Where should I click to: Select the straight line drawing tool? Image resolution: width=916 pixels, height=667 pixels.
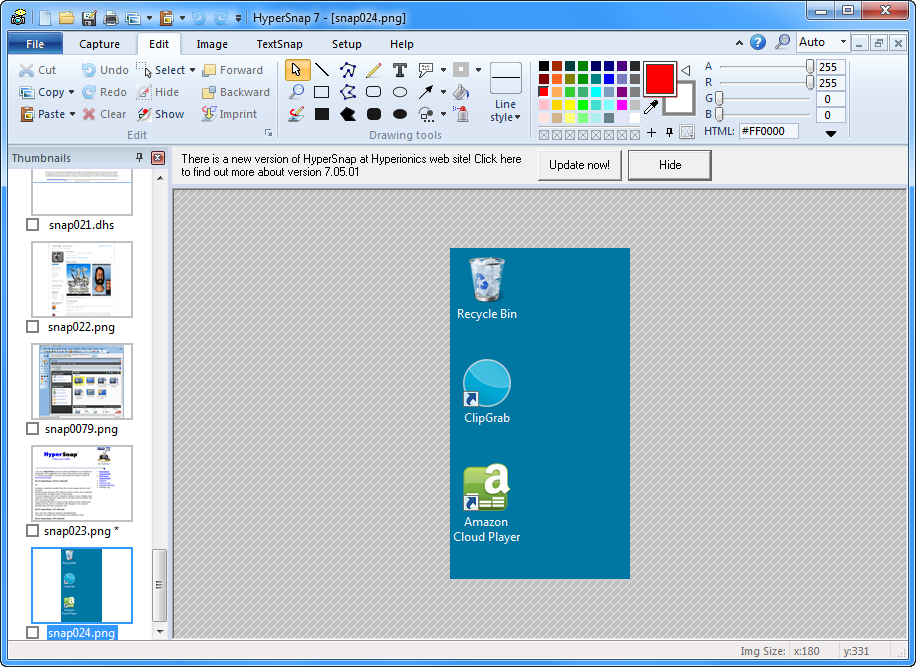[x=322, y=70]
